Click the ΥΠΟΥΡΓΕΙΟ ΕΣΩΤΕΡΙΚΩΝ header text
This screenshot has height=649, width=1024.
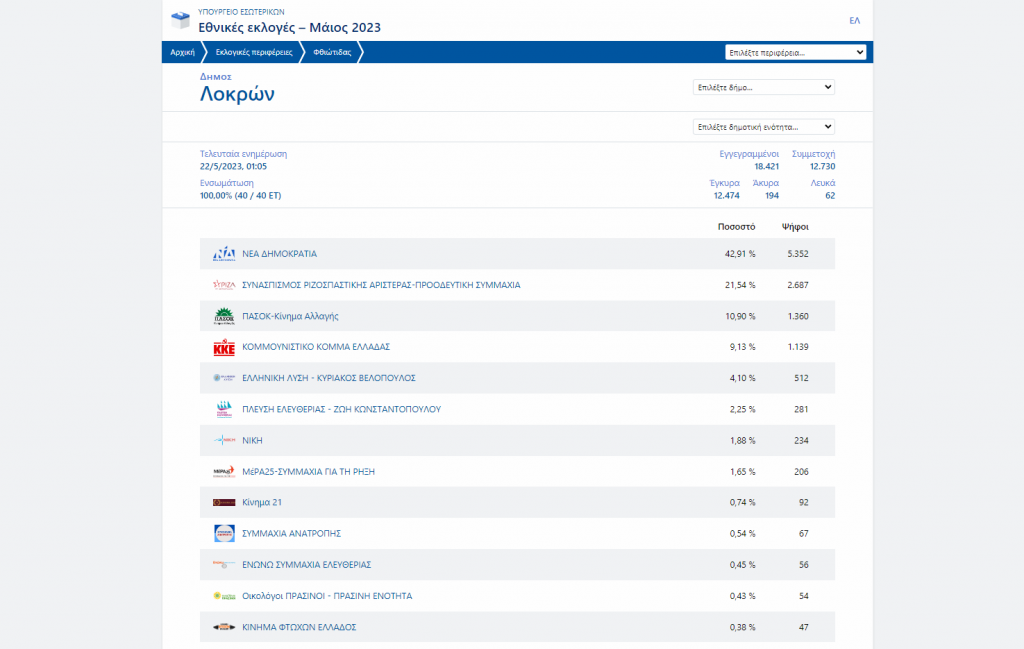241,12
